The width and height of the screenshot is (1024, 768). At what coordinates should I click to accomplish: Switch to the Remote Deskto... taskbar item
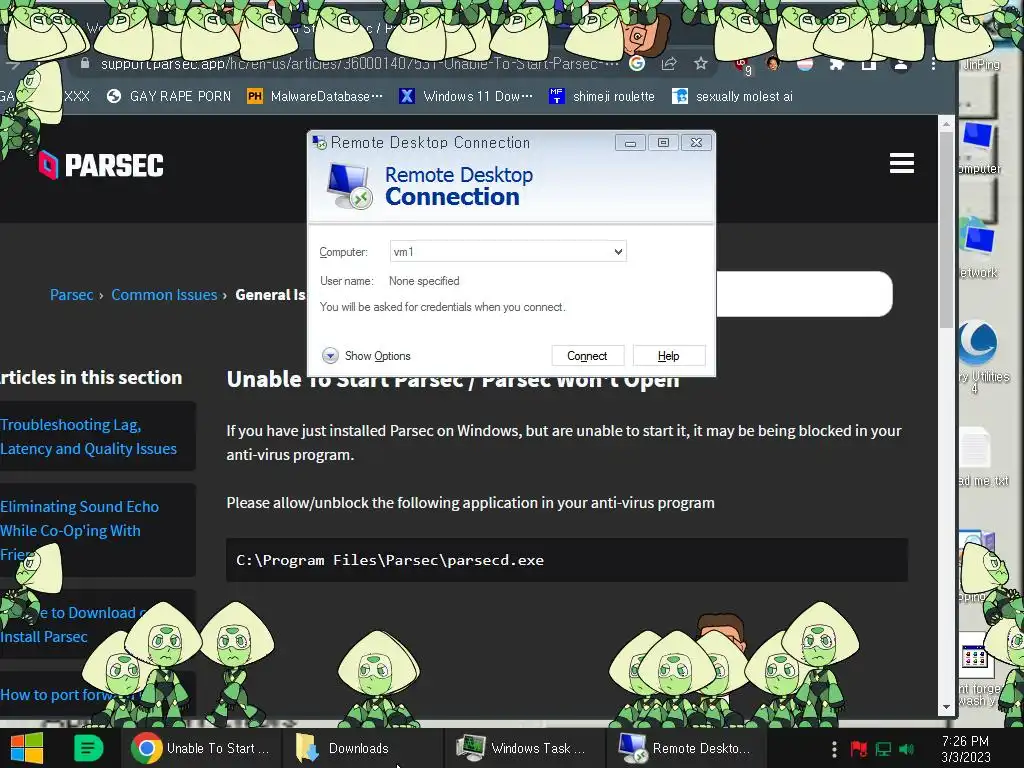click(686, 748)
